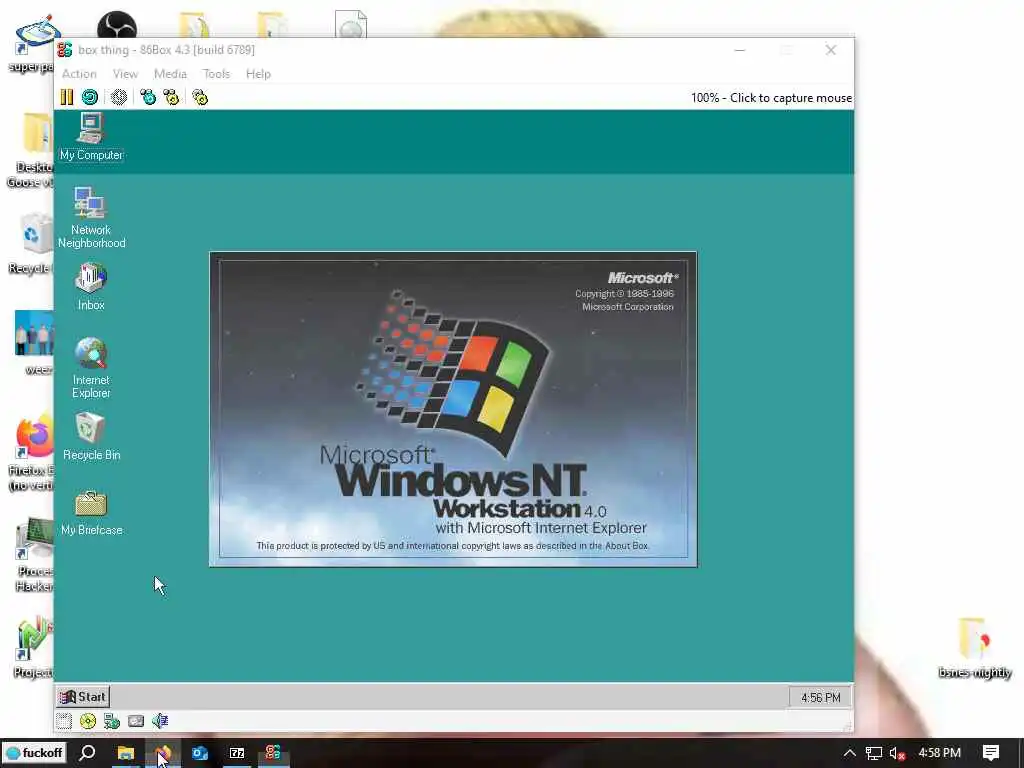Select the Internet Explorer guest icon
Viewport: 1024px width, 768px height.
tap(91, 368)
